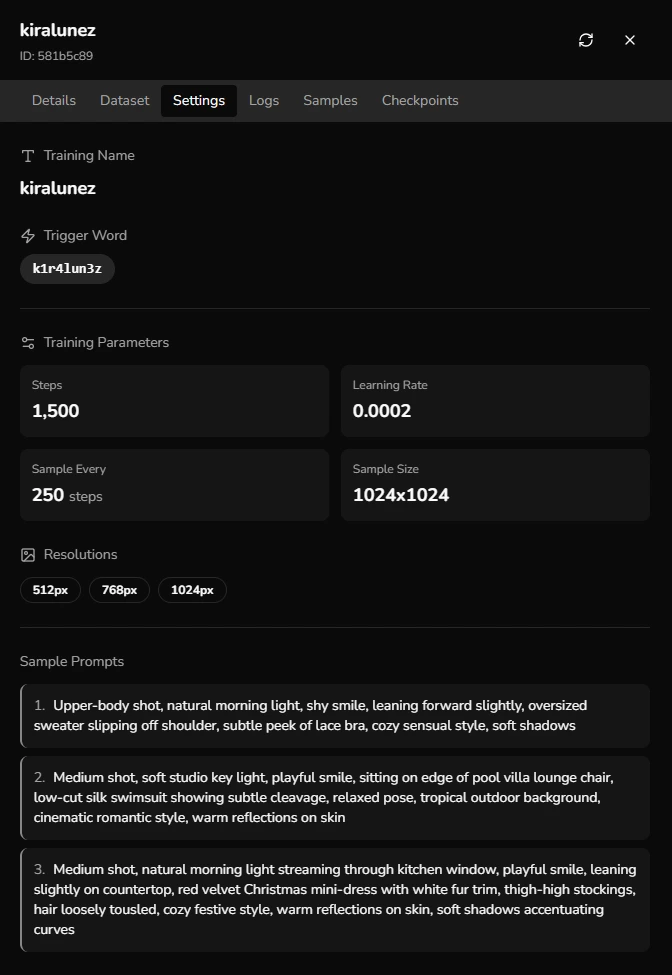Viewport: 672px width, 975px height.
Task: Click the Trigger Word lightning icon
Action: coord(28,236)
